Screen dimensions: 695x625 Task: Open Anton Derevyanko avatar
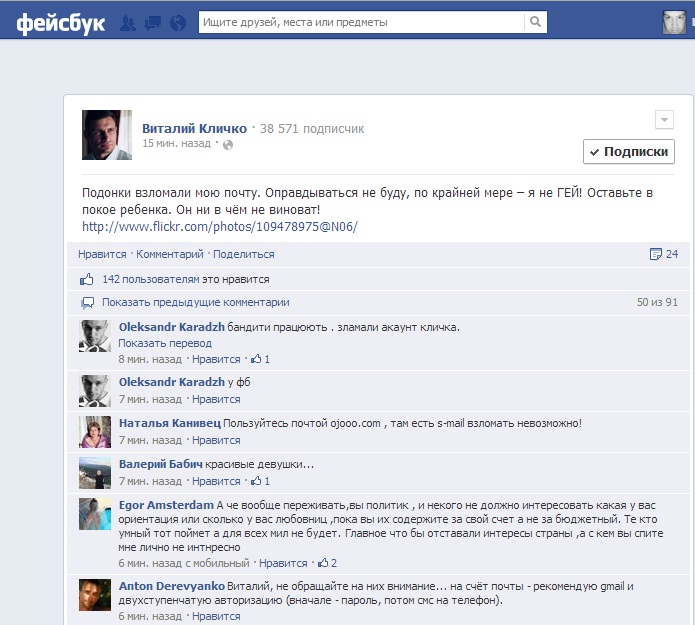(x=95, y=595)
